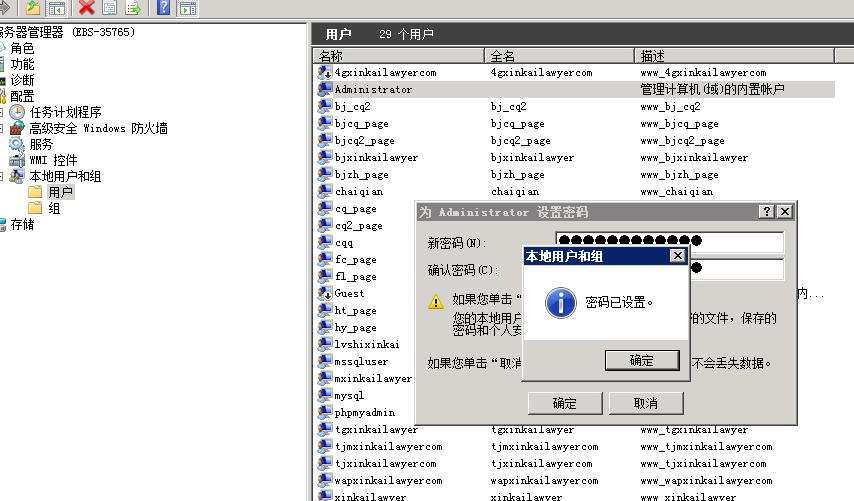
Task: Sort users by the 全名 column header
Action: [x=559, y=56]
